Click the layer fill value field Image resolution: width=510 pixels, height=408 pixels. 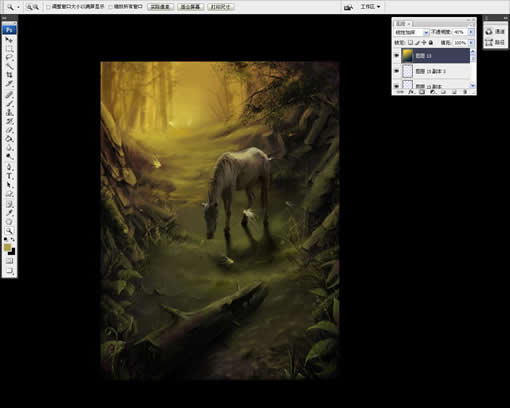pos(459,43)
